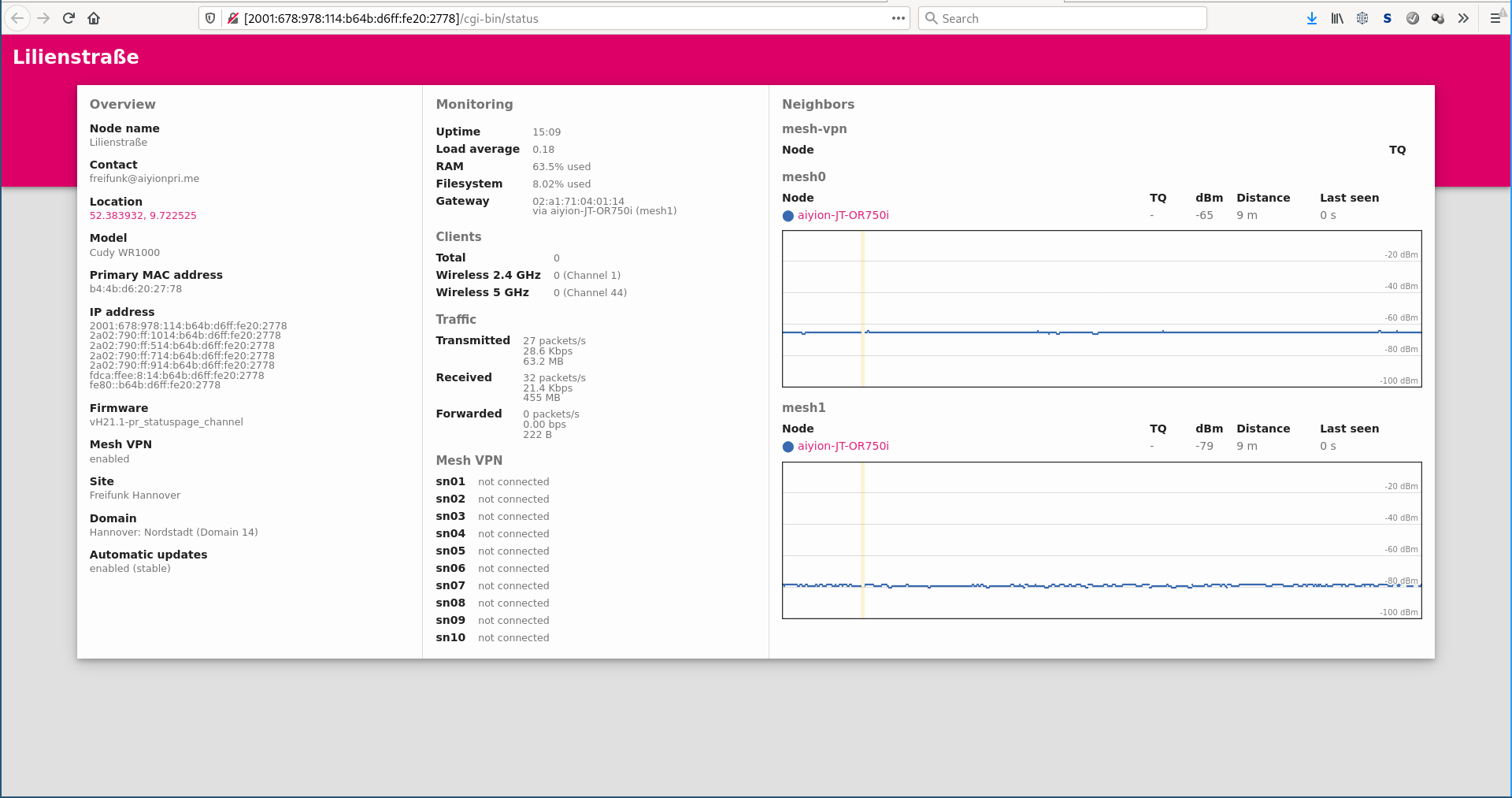Click Wireless 2.4 GHz value 0 (Channel 1)
The image size is (1512, 798).
pos(587,276)
